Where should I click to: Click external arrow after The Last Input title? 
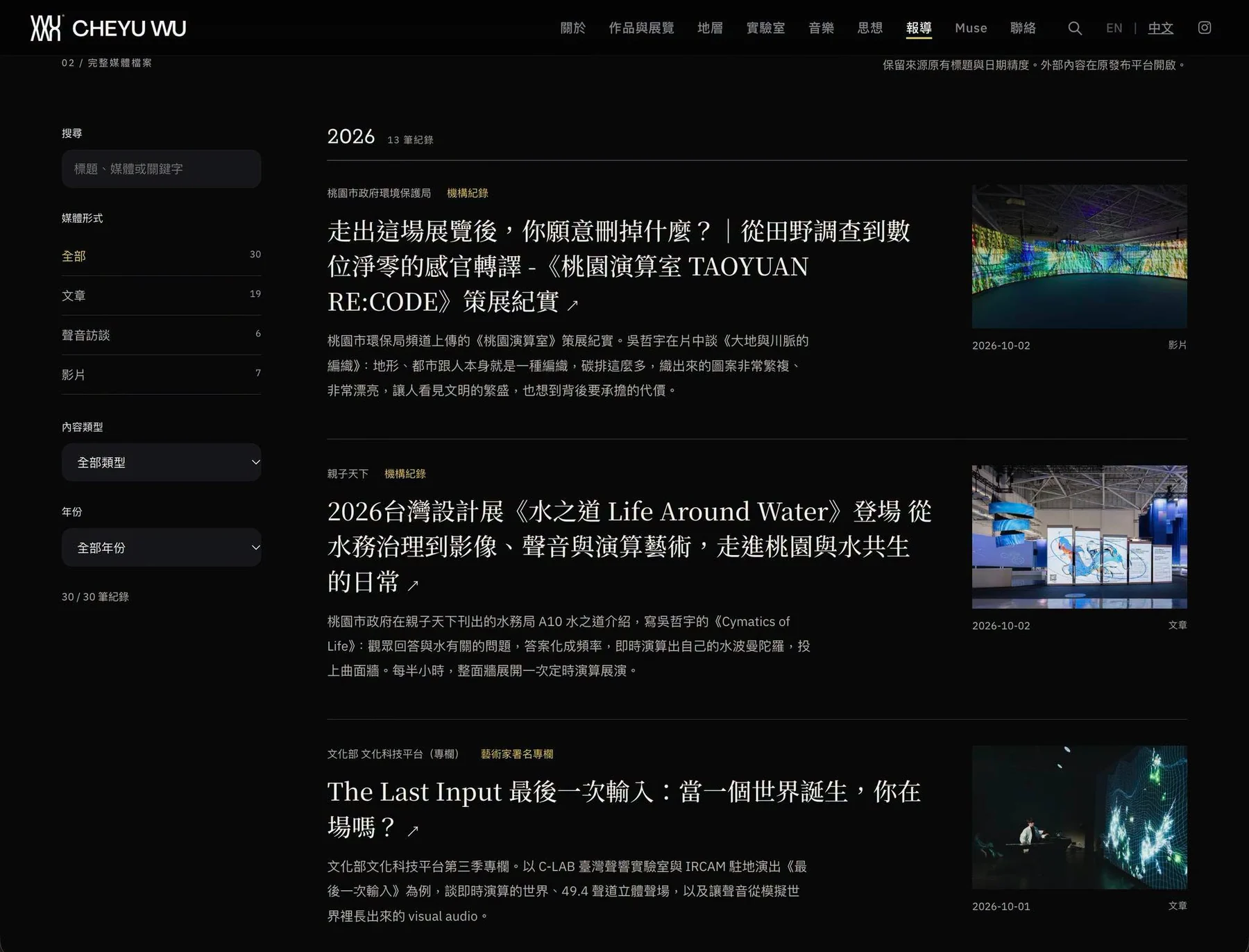(x=413, y=830)
